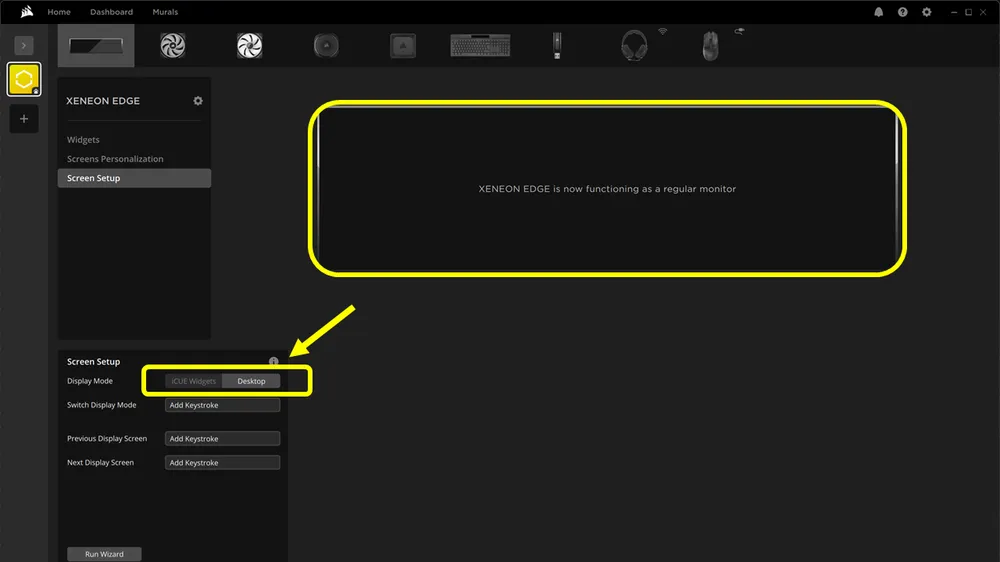
Task: Minimize the iCUE window
Action: click(x=954, y=12)
